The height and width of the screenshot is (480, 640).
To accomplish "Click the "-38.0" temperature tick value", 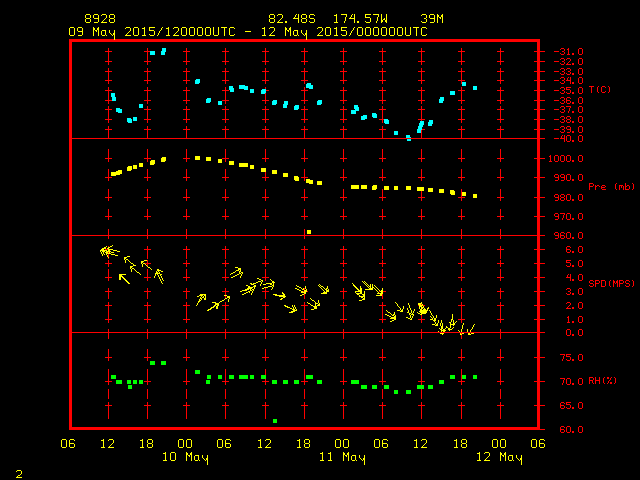I will (x=569, y=120).
